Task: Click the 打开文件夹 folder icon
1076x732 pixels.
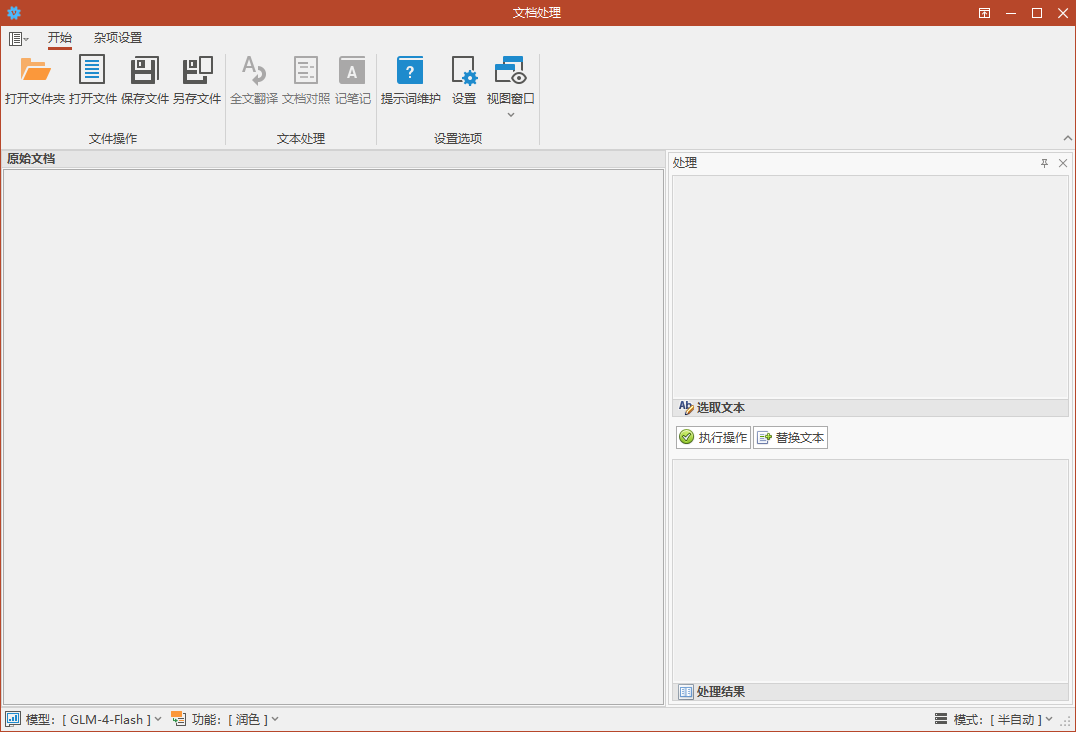Action: [x=35, y=70]
